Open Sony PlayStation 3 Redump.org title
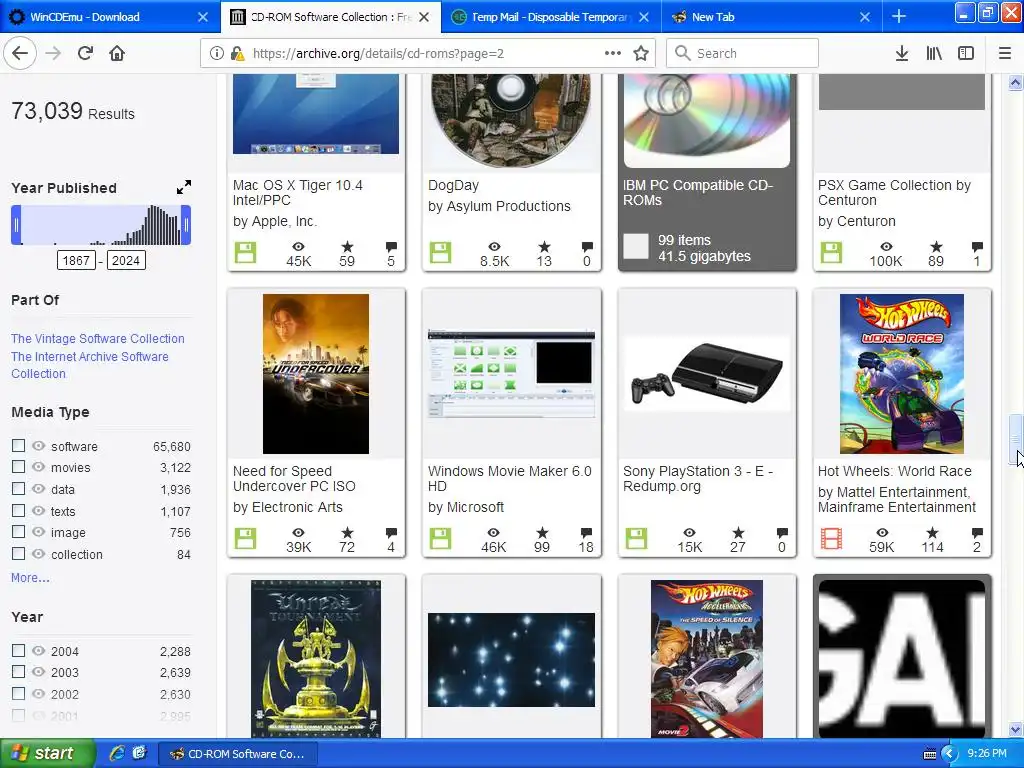 coord(698,478)
